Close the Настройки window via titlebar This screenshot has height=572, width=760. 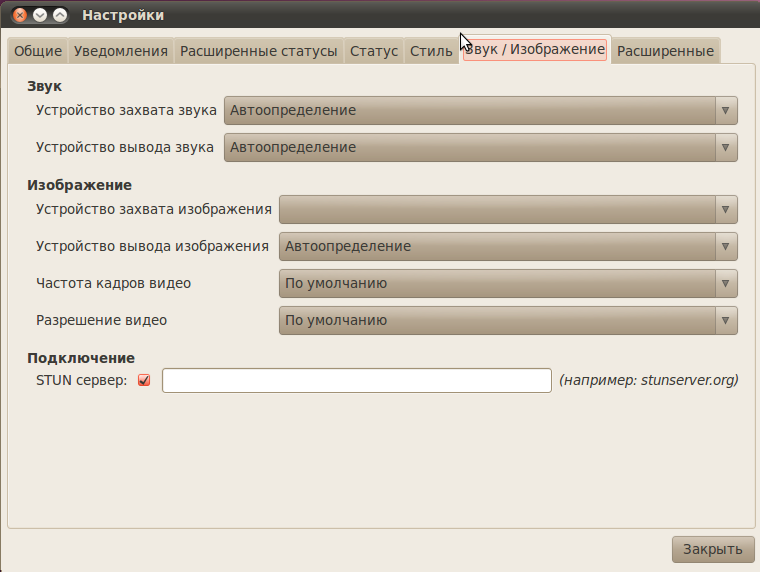tap(20, 15)
